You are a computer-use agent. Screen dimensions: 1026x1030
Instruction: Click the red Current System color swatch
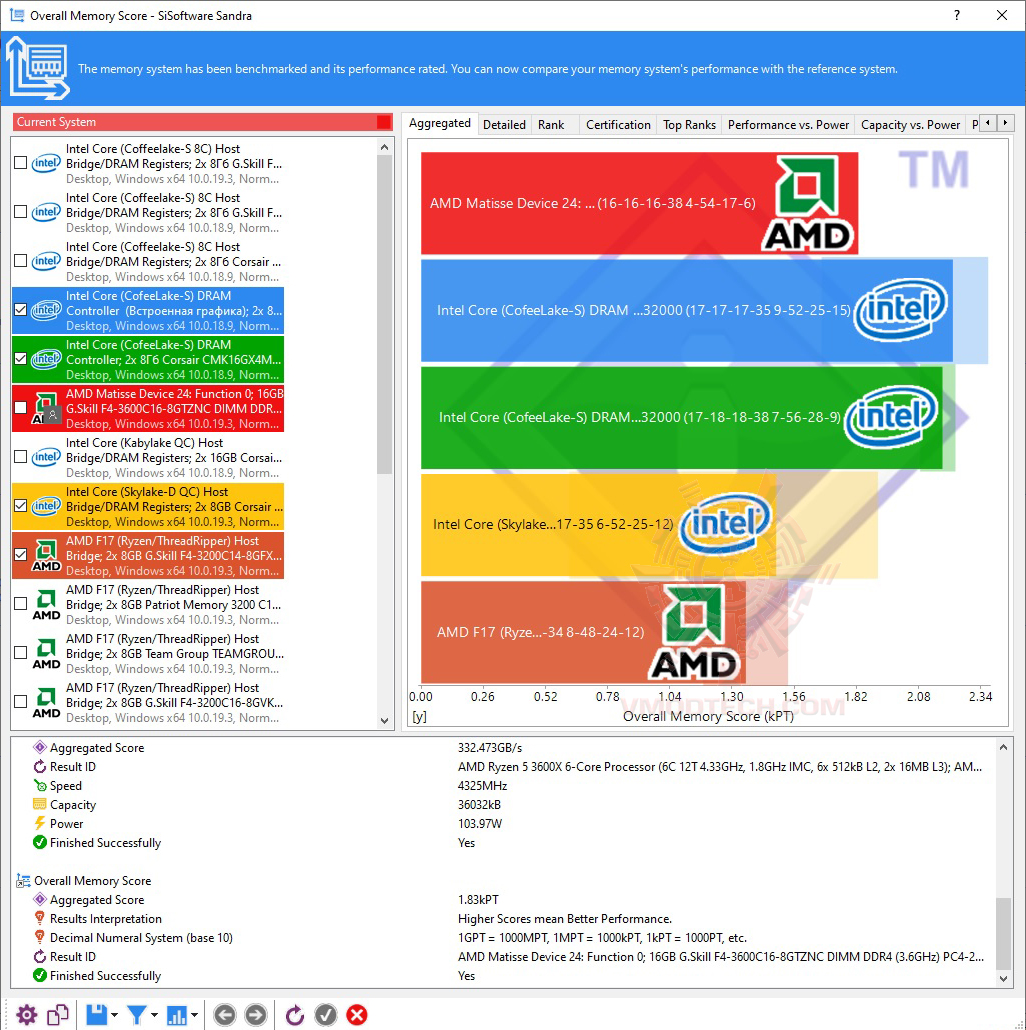(384, 122)
